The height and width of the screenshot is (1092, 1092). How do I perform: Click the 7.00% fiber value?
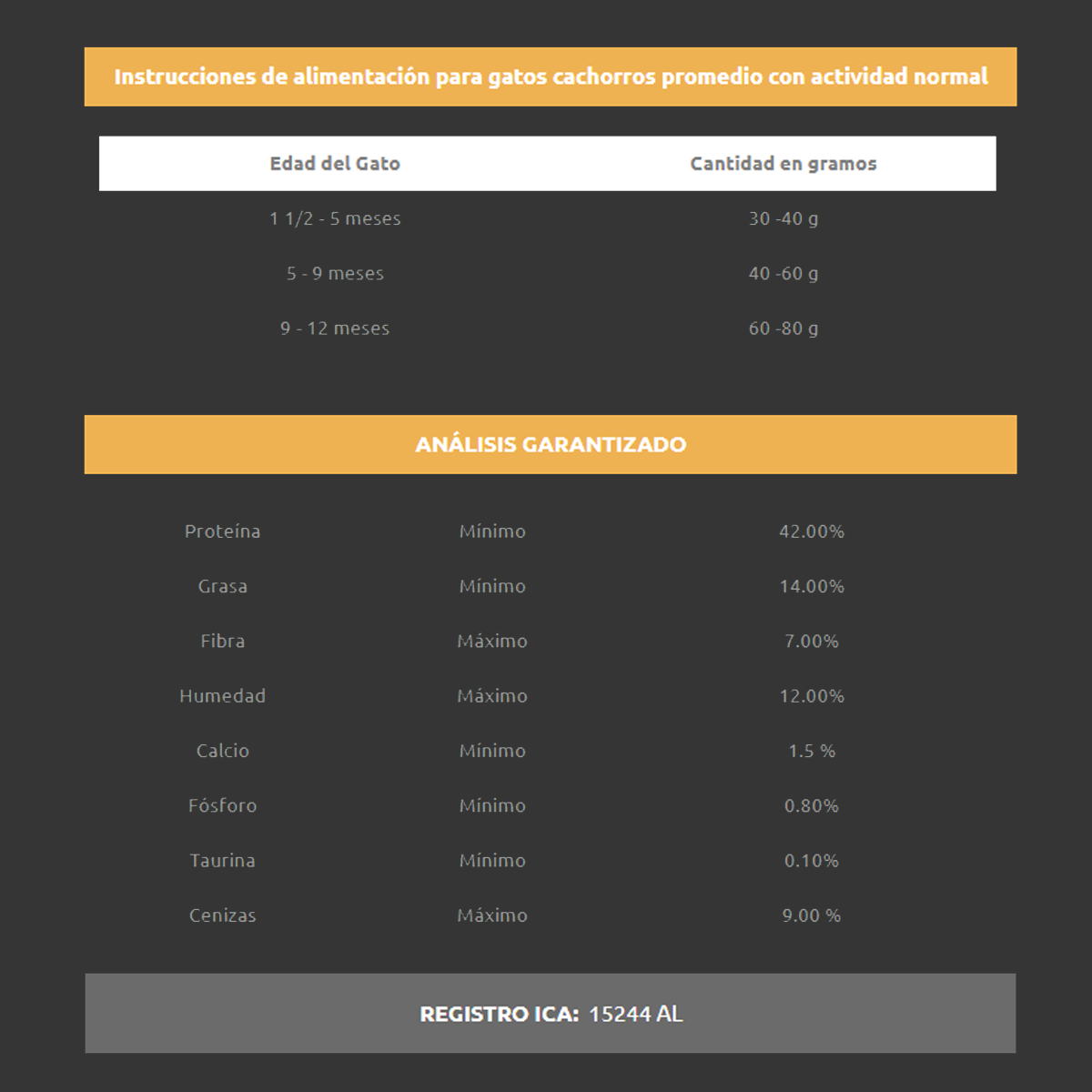(x=811, y=642)
